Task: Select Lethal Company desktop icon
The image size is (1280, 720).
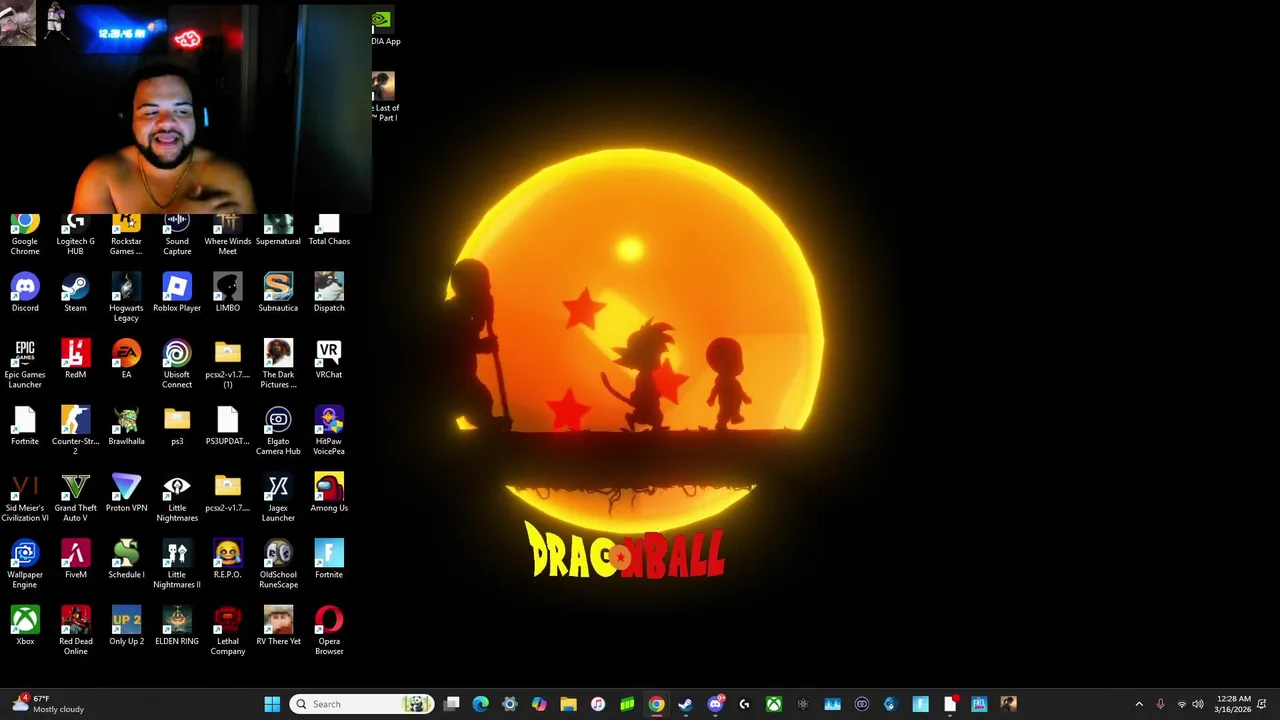Action: tap(228, 631)
